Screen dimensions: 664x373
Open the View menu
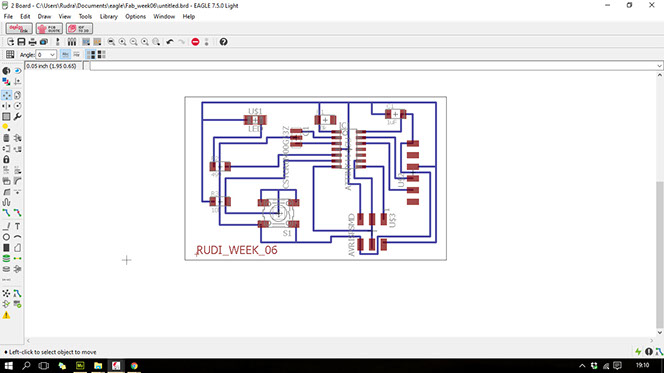[x=64, y=17]
